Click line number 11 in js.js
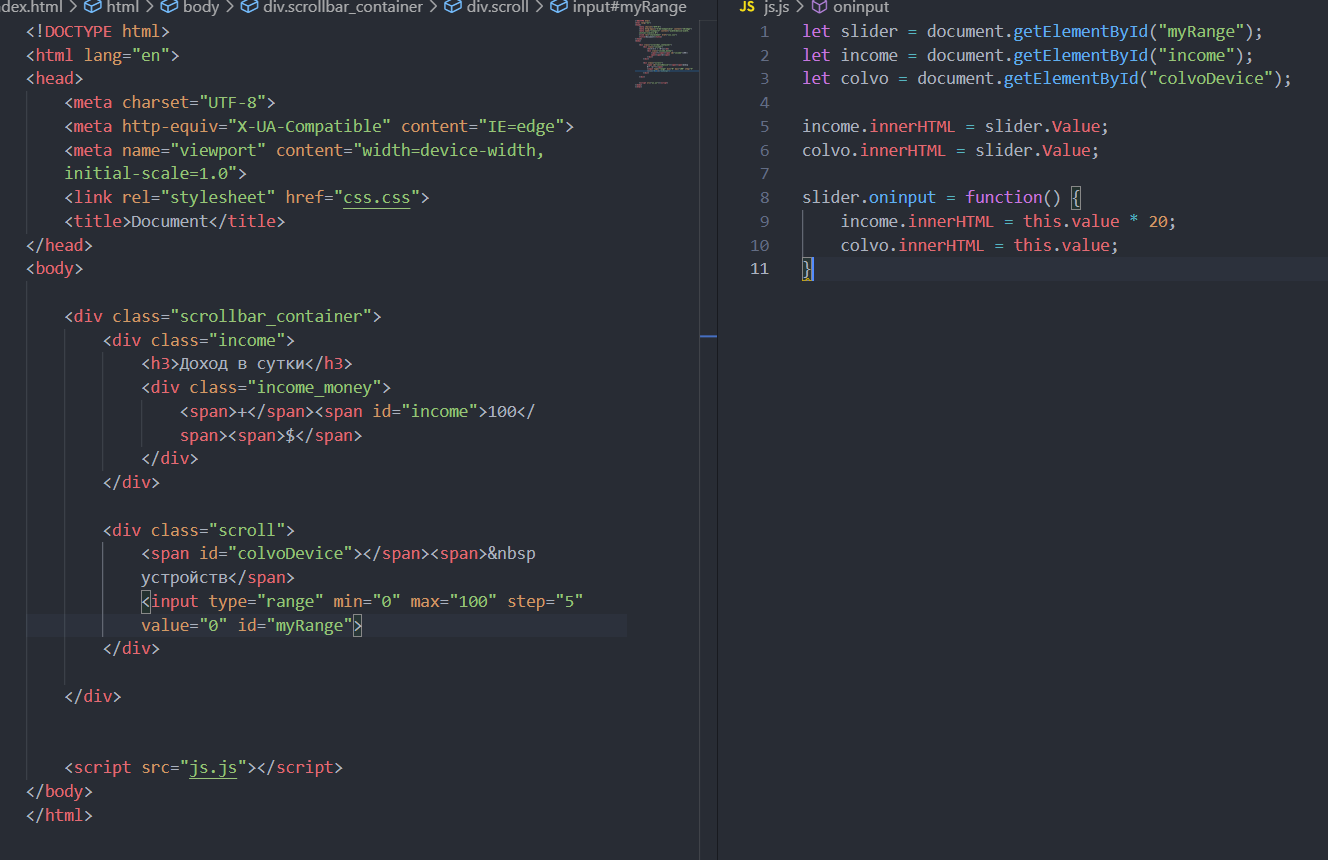This screenshot has width=1328, height=860. [x=760, y=269]
